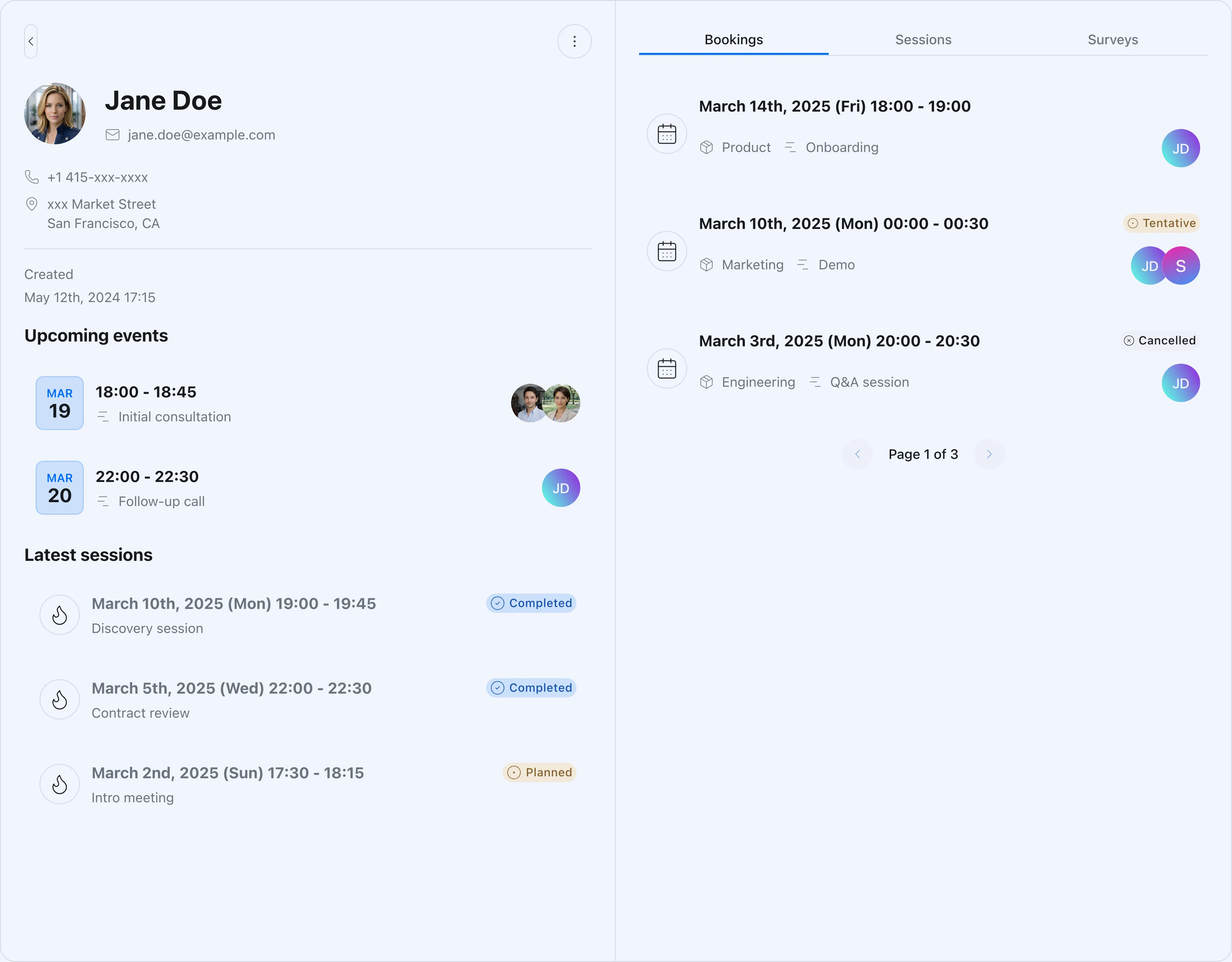1232x962 pixels.
Task: Go to next bookings page
Action: (x=989, y=454)
